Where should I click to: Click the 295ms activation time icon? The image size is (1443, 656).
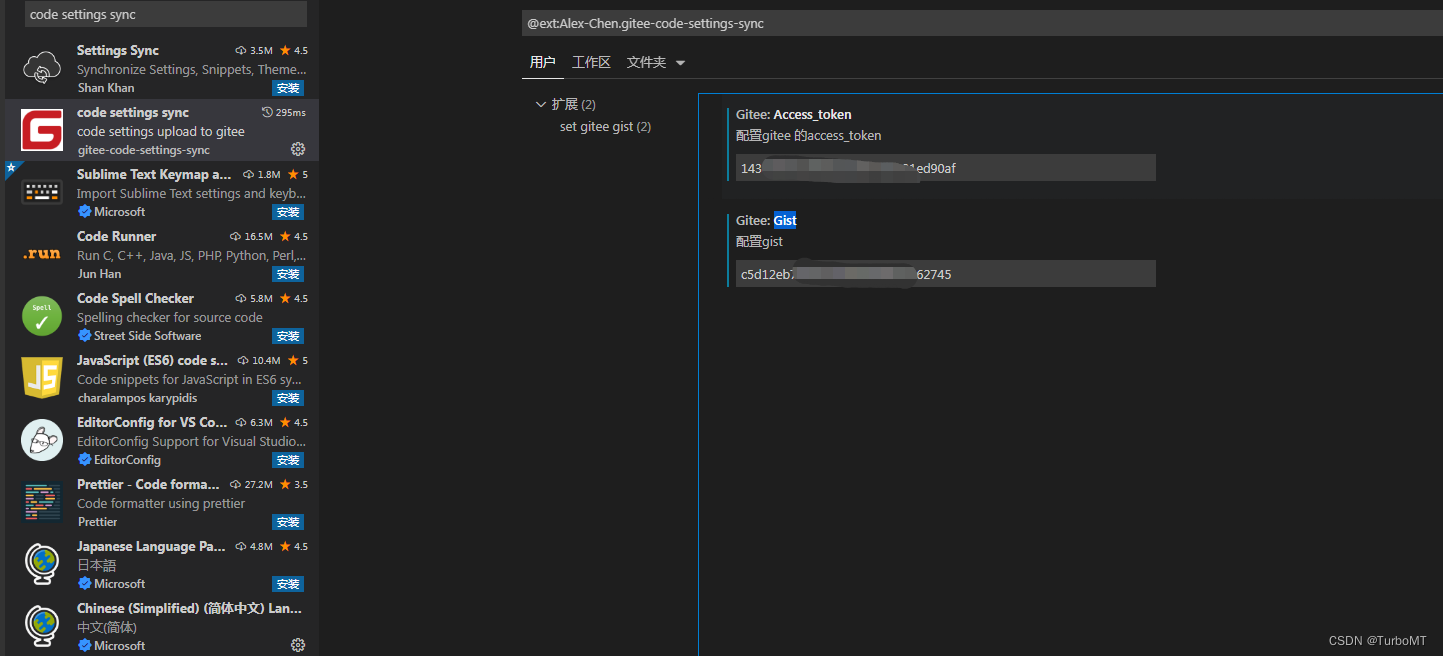click(267, 112)
